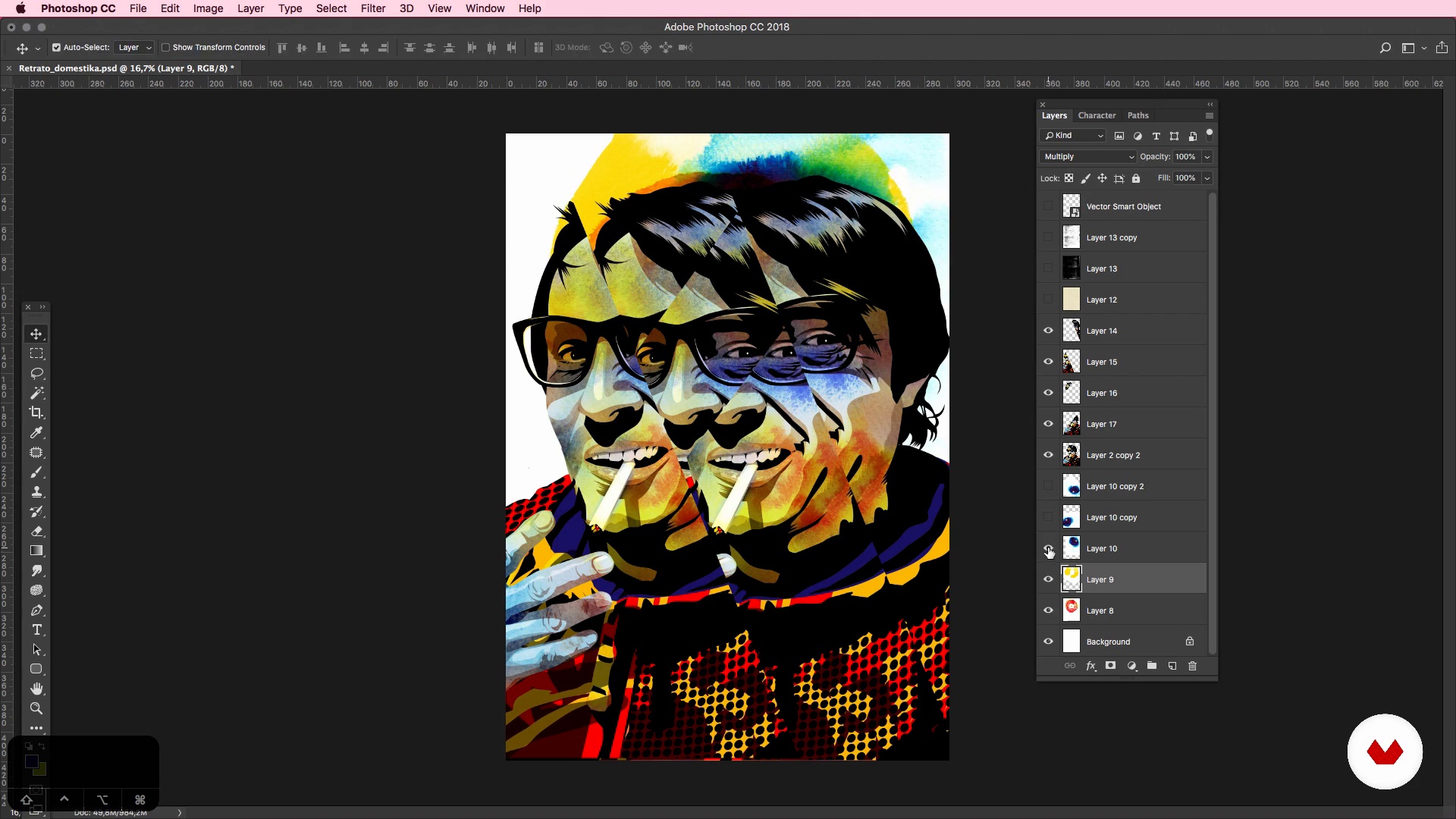1456x819 pixels.
Task: Select the Brush tool
Action: pyautogui.click(x=36, y=472)
